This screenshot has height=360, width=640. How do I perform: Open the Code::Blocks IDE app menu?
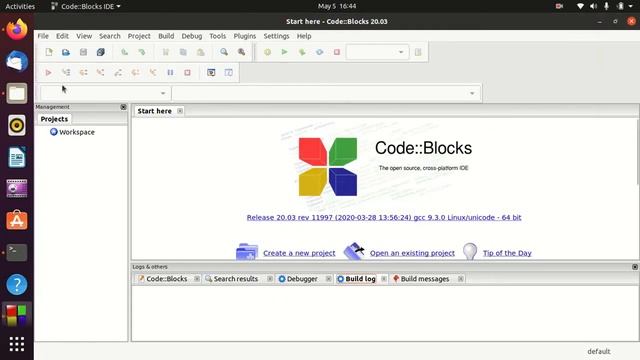point(86,6)
